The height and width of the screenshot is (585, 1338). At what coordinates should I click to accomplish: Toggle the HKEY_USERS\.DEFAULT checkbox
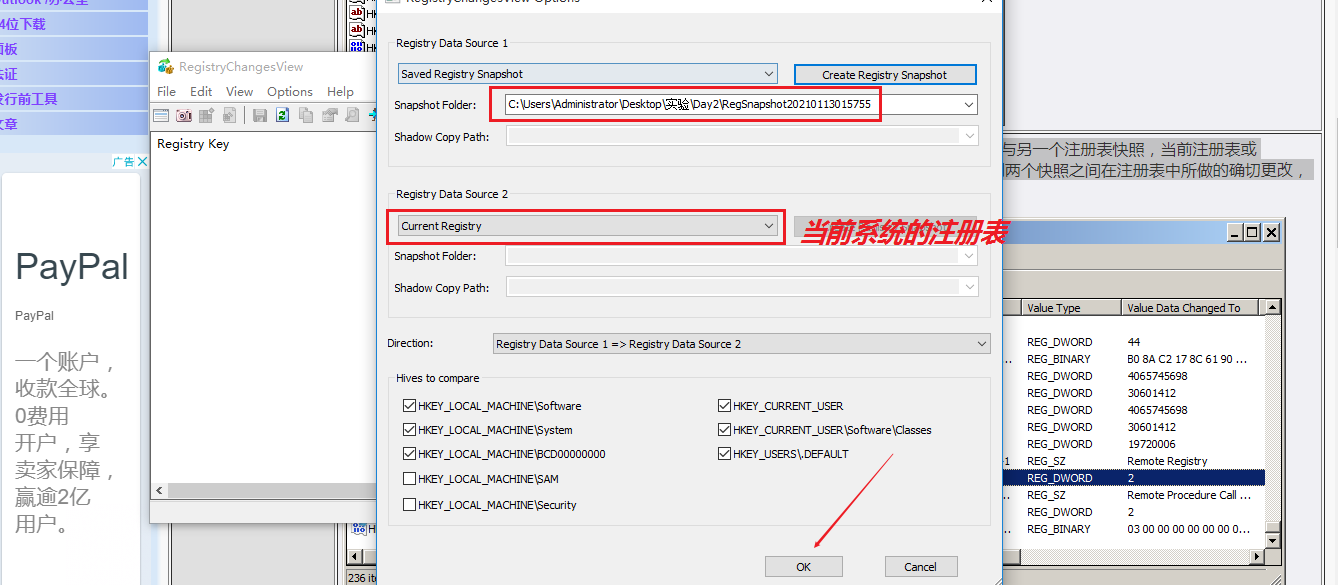coord(724,453)
